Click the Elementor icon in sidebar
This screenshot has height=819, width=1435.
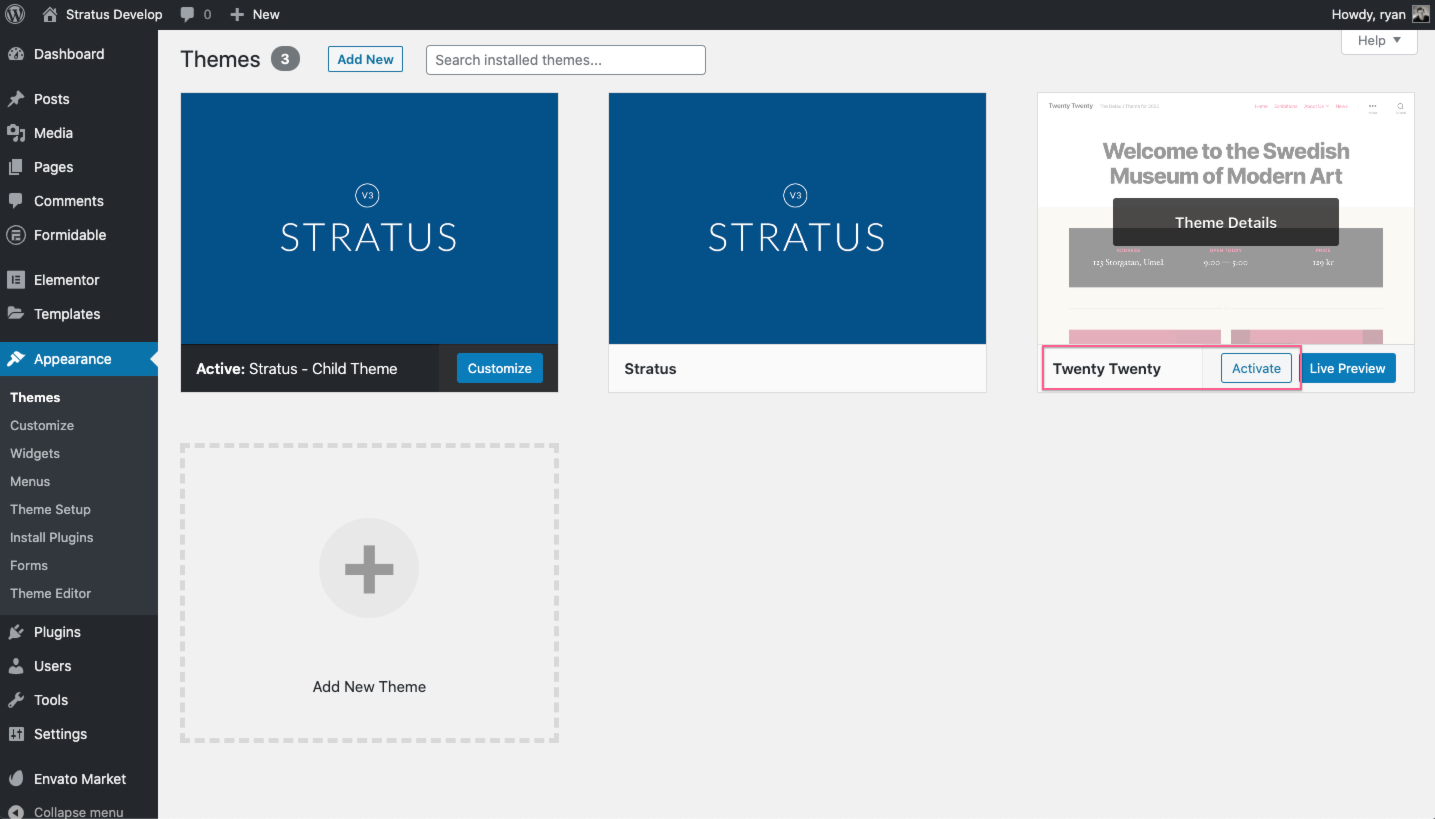[x=16, y=280]
